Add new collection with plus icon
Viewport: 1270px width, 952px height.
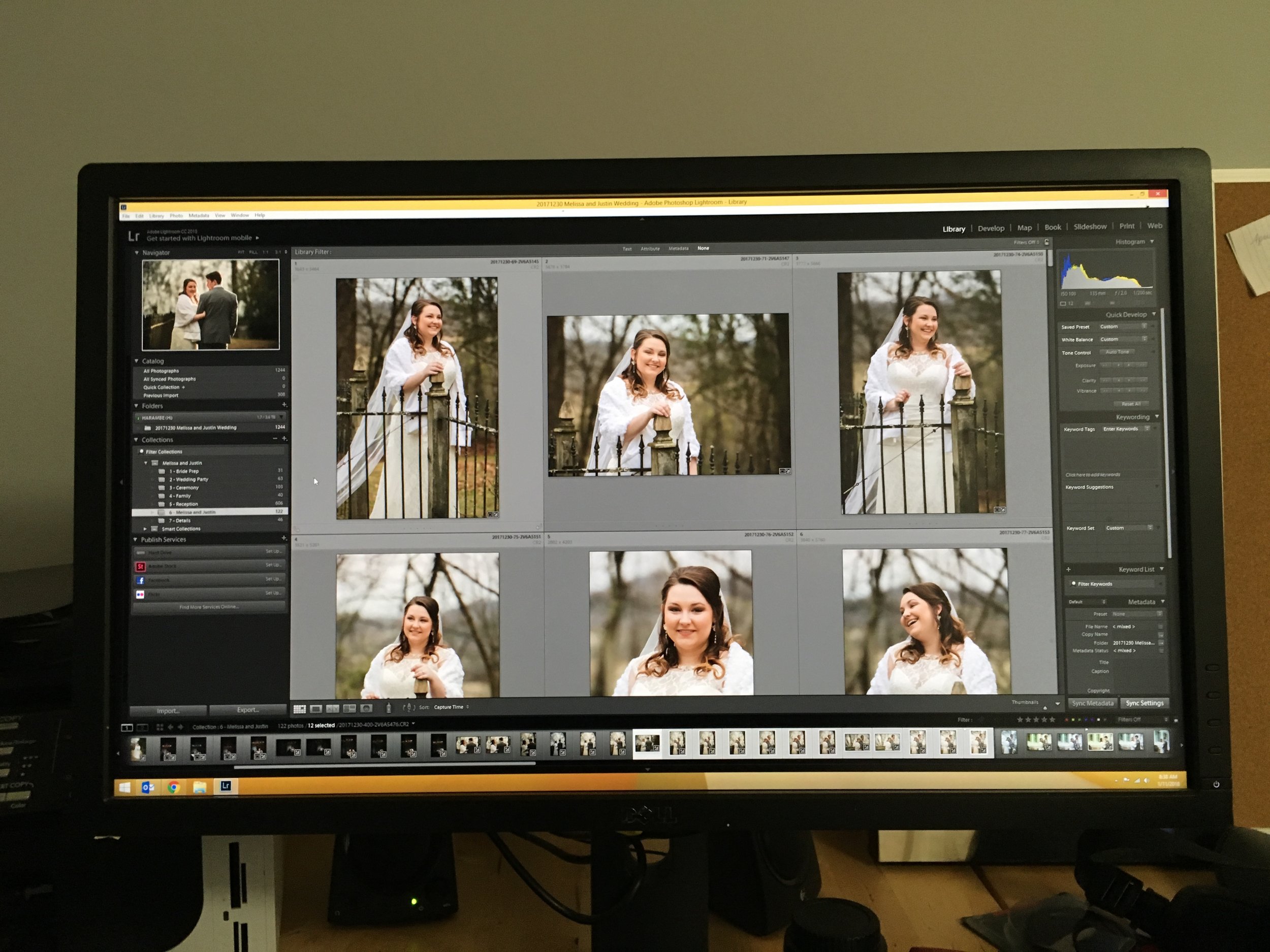(284, 438)
